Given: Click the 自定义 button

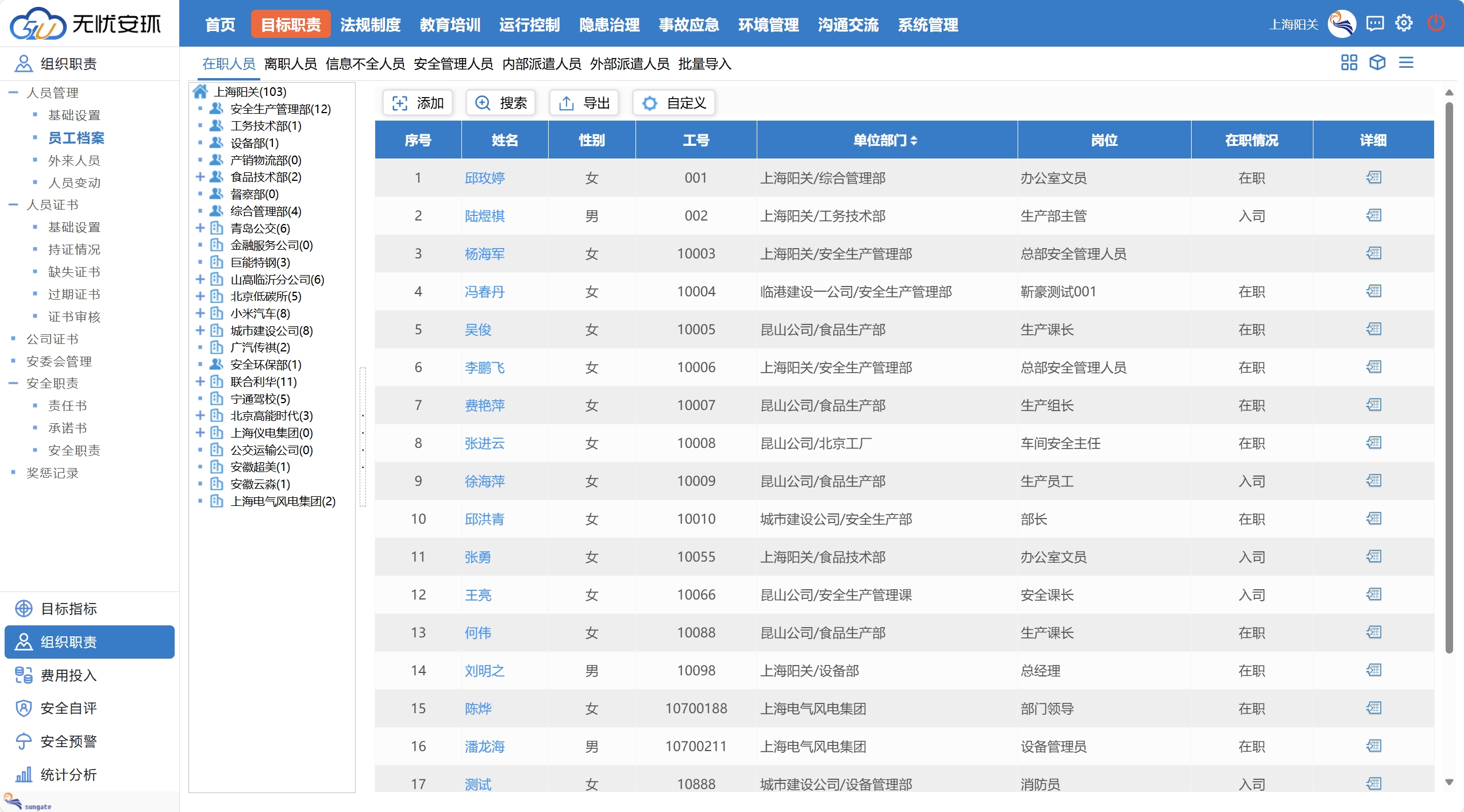Looking at the screenshot, I should pyautogui.click(x=674, y=103).
